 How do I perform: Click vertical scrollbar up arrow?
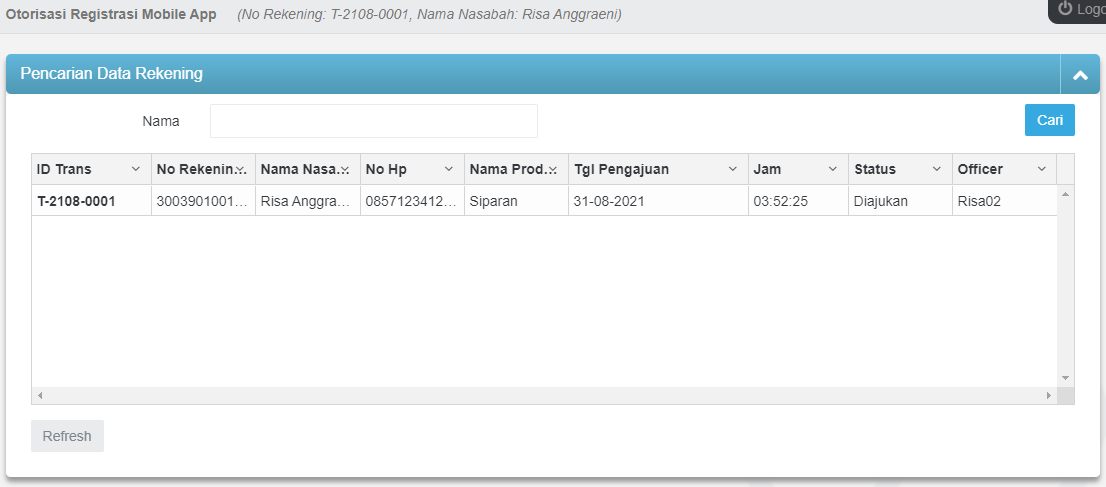[x=1065, y=193]
